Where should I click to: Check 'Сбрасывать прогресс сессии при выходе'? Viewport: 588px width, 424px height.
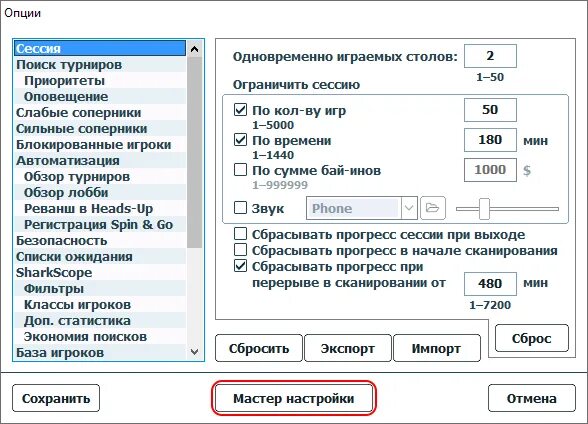pyautogui.click(x=240, y=234)
